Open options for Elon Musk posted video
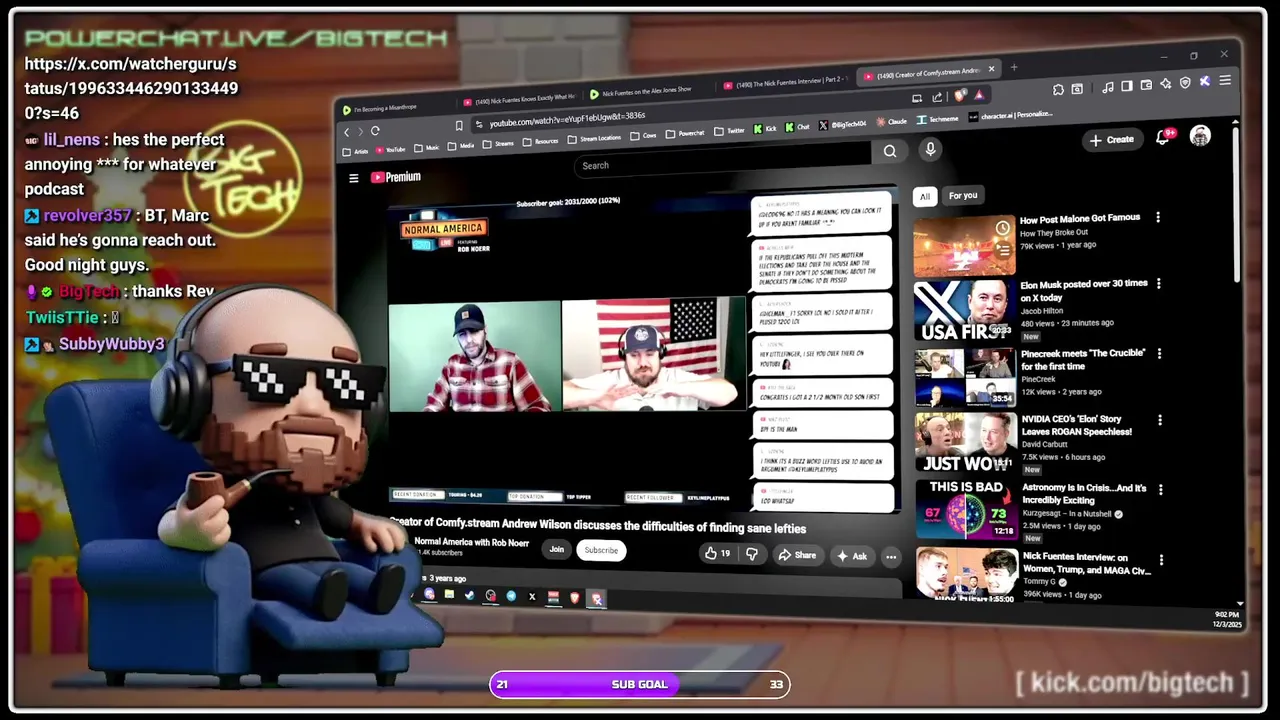Image resolution: width=1280 pixels, height=720 pixels. (1159, 284)
